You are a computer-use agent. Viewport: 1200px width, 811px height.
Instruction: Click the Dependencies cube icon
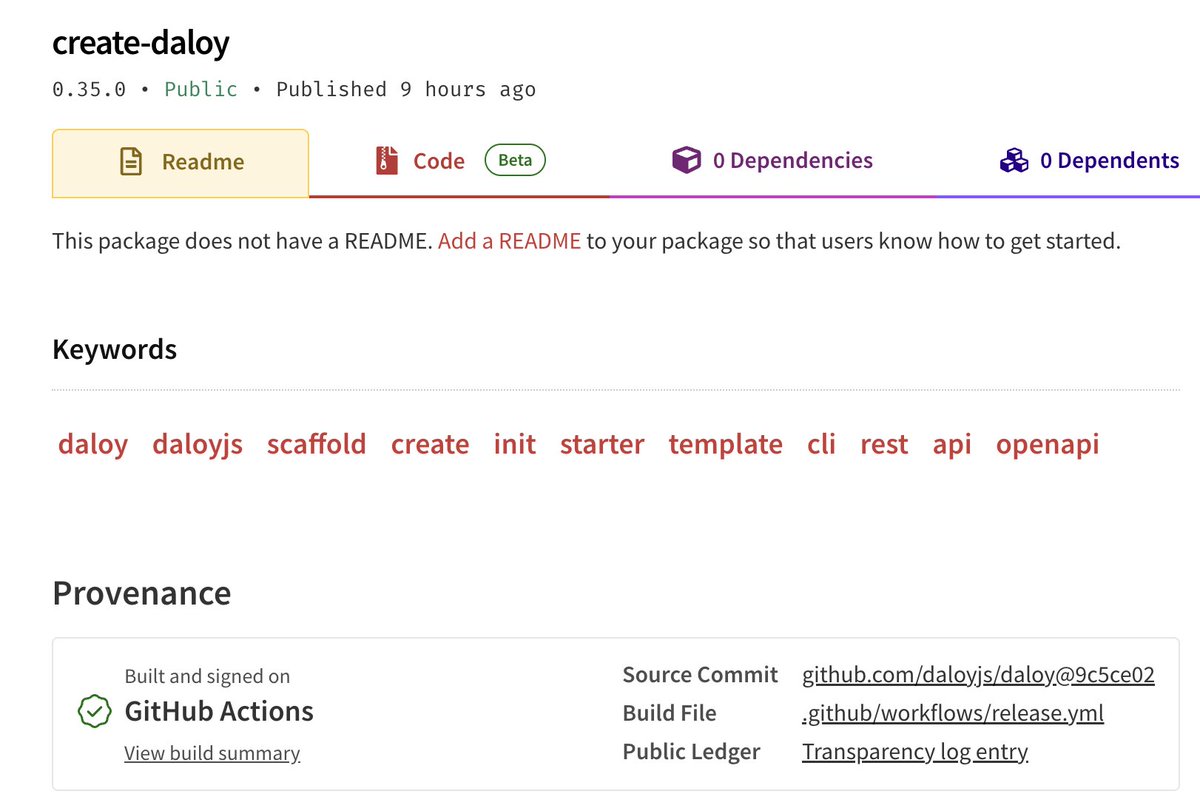pyautogui.click(x=686, y=161)
